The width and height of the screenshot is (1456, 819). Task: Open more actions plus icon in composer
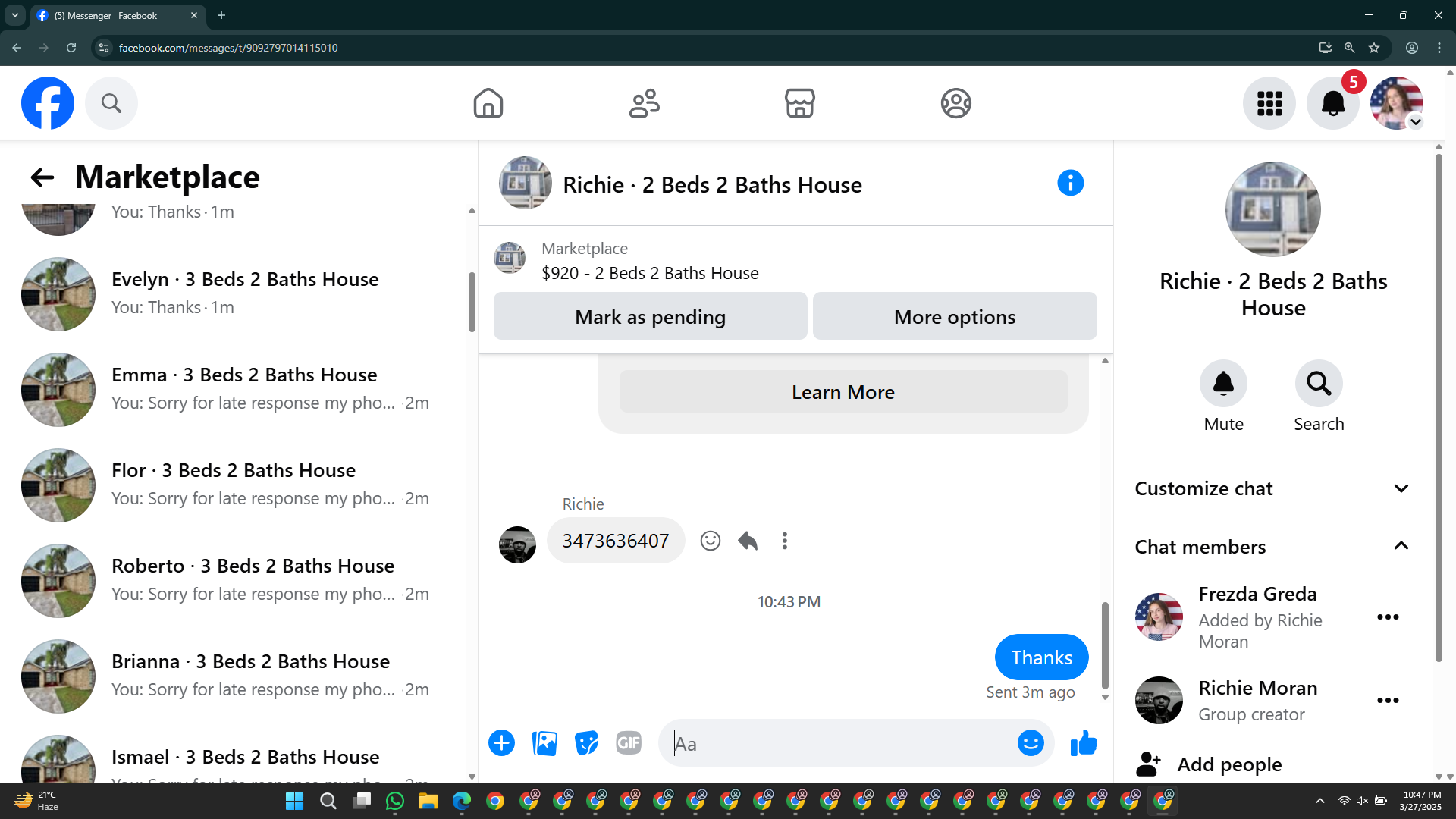tap(501, 743)
